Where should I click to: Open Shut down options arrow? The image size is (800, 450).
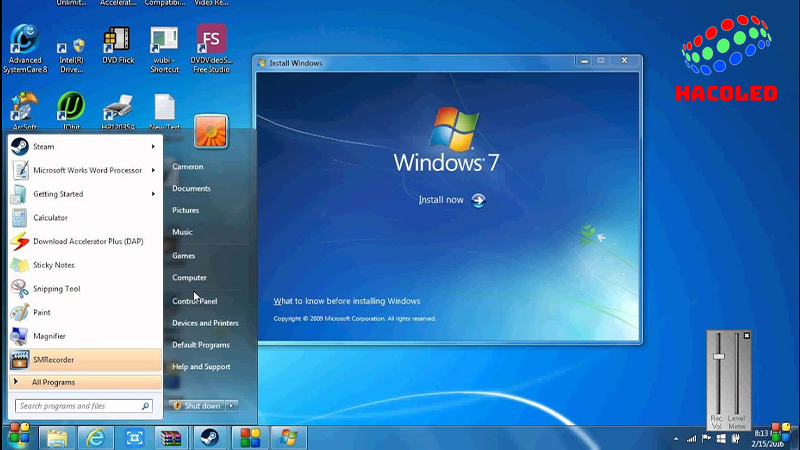(x=232, y=406)
